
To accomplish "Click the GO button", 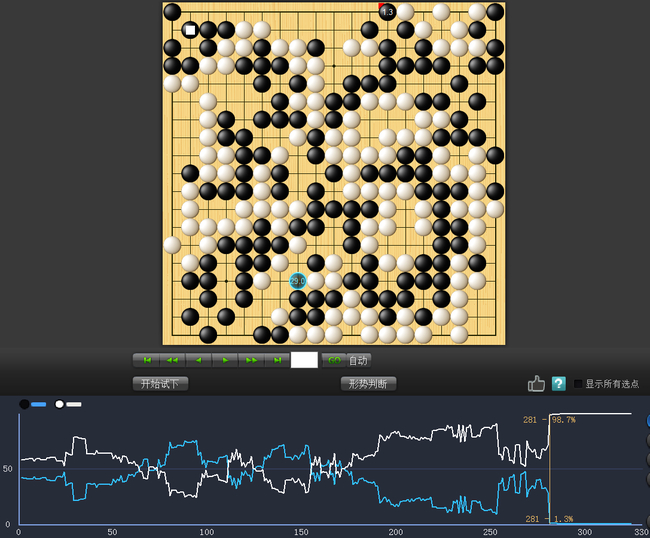I will click(334, 360).
